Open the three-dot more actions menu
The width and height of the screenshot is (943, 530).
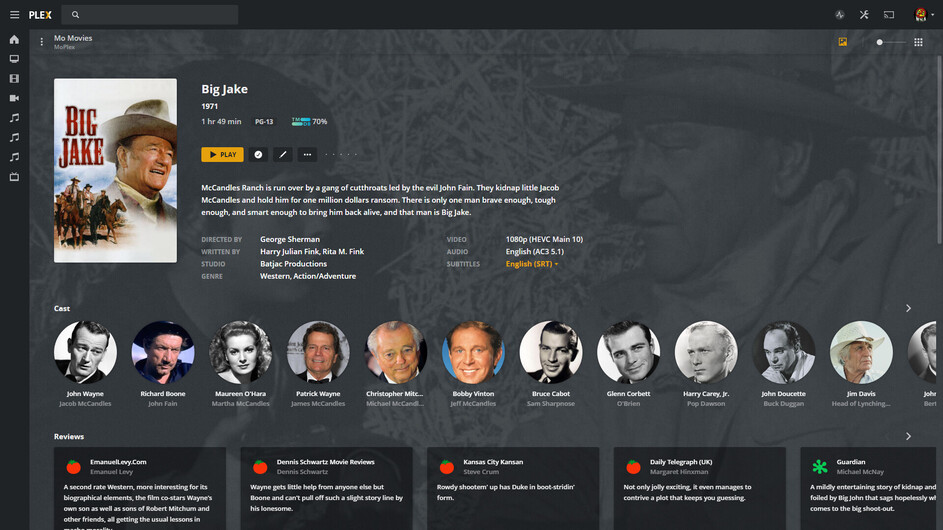[x=307, y=155]
